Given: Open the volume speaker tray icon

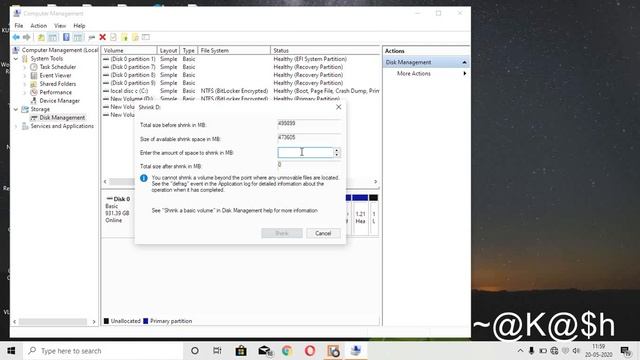Looking at the screenshot, I should click(x=576, y=351).
